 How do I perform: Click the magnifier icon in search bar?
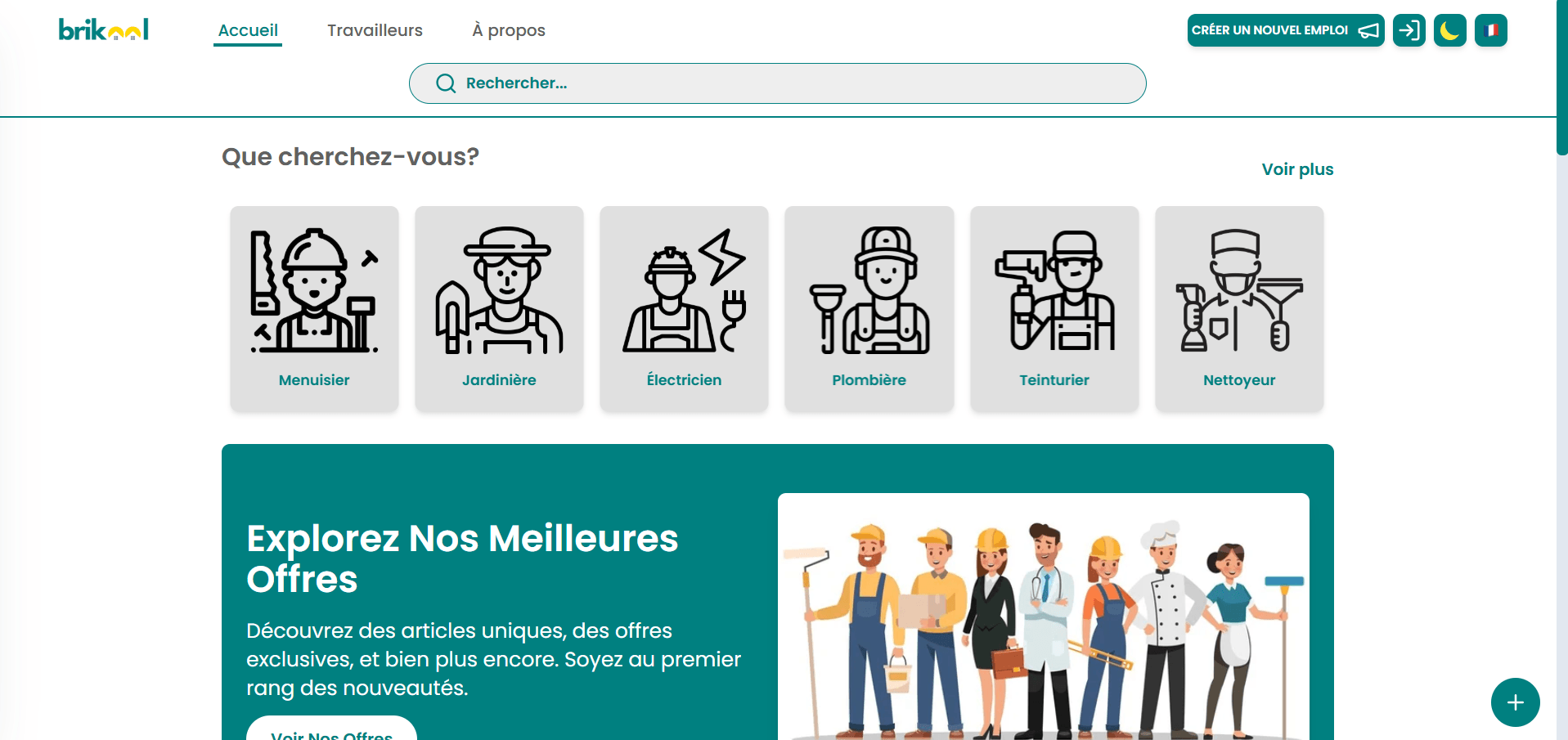click(446, 83)
